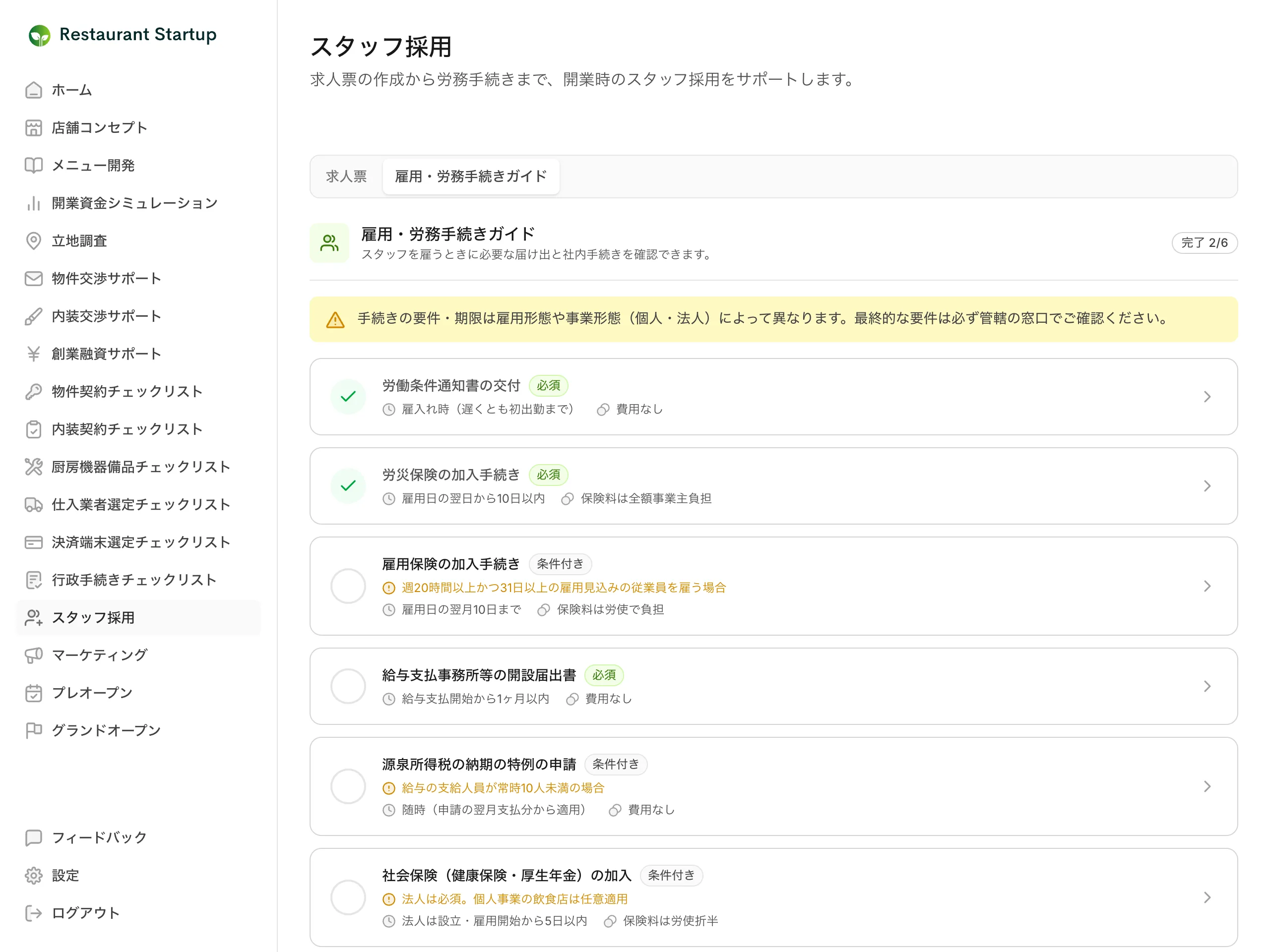Mark 雇用保険の加入手続き as complete

click(x=348, y=586)
